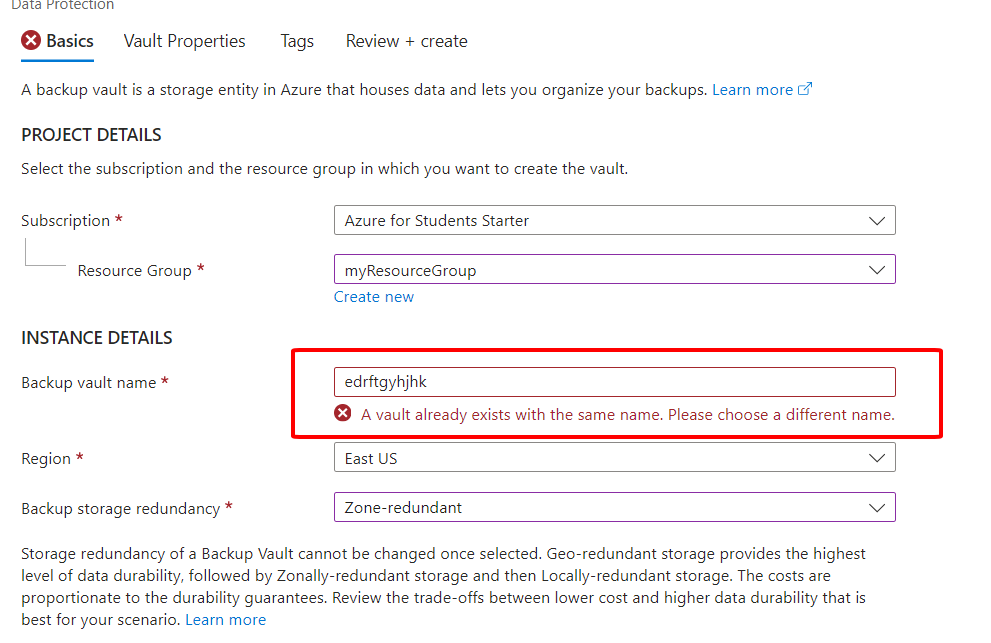Open the Basics tab
Viewport: 991px width, 643px height.
(58, 41)
